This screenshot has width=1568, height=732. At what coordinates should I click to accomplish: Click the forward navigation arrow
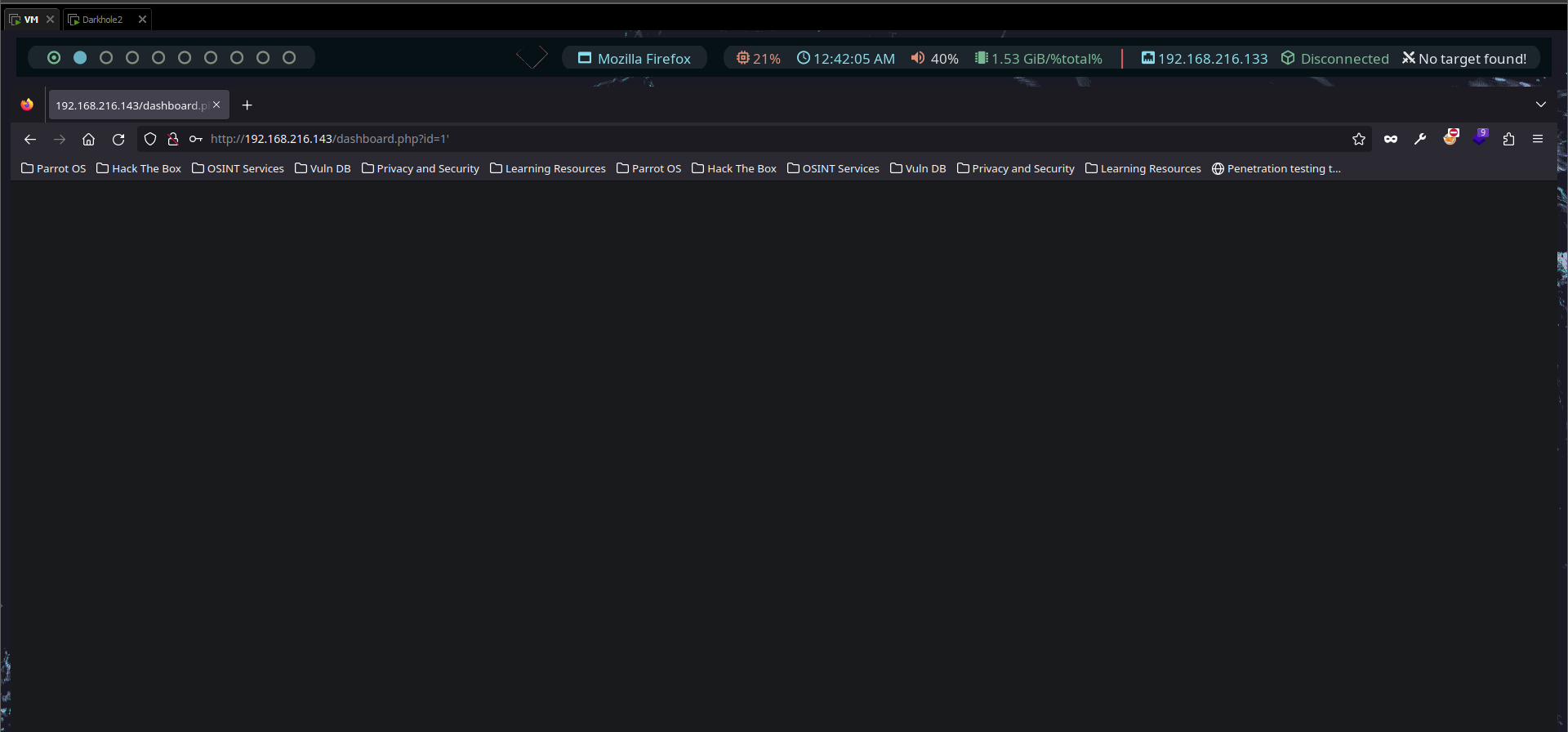point(60,139)
